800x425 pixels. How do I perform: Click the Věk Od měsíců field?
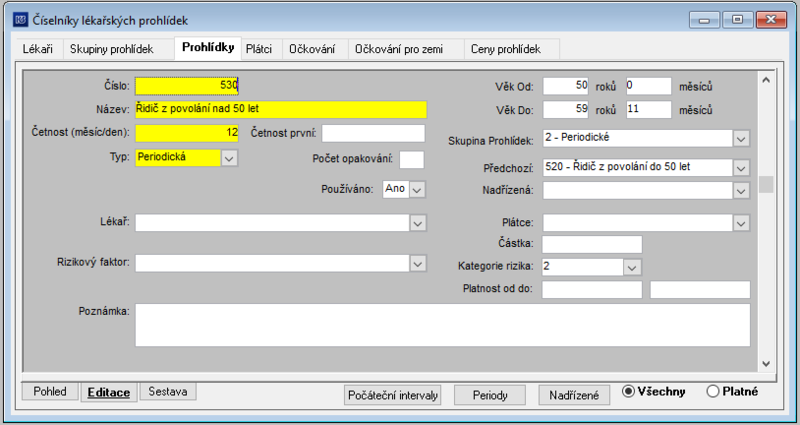pos(649,86)
